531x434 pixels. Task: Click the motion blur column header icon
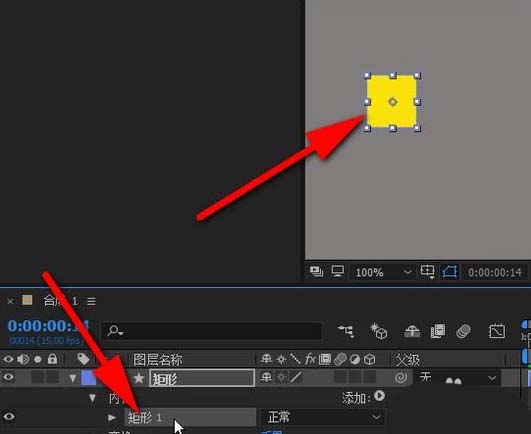point(340,359)
